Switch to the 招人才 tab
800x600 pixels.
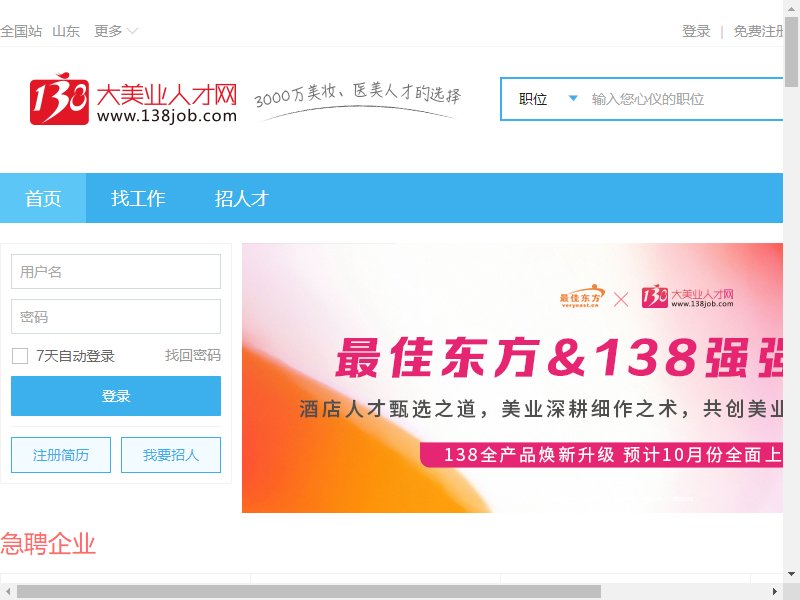click(241, 198)
